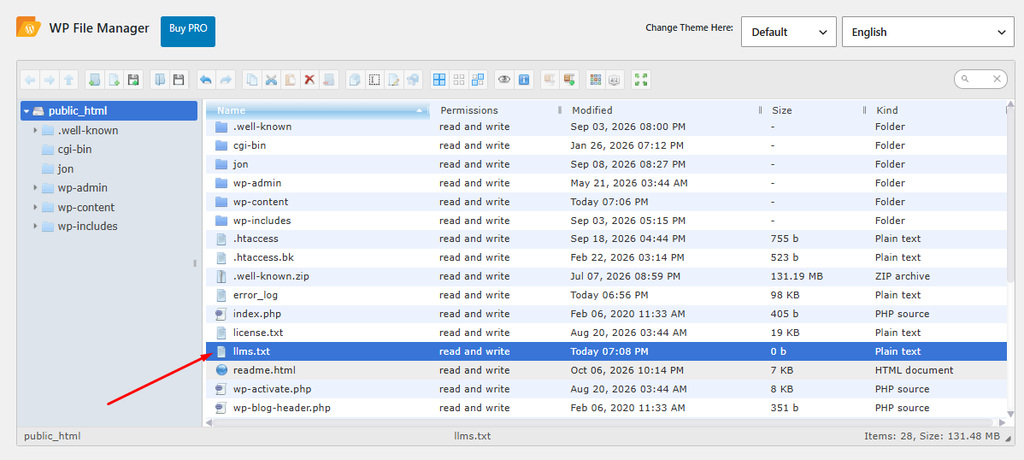The height and width of the screenshot is (460, 1024).
Task: Click the WP File Manager logo icon
Action: click(29, 28)
